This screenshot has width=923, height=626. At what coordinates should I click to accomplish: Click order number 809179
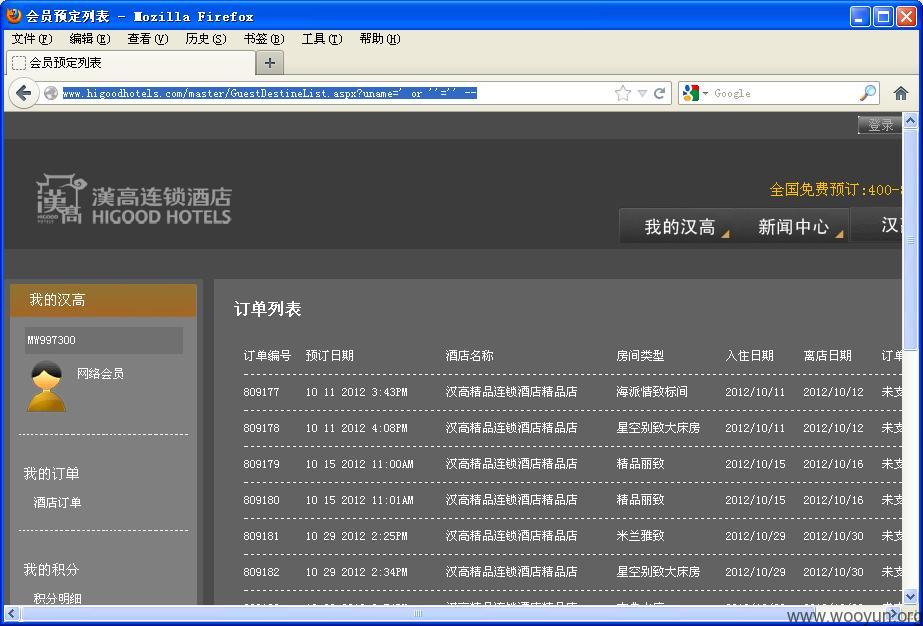pos(261,463)
